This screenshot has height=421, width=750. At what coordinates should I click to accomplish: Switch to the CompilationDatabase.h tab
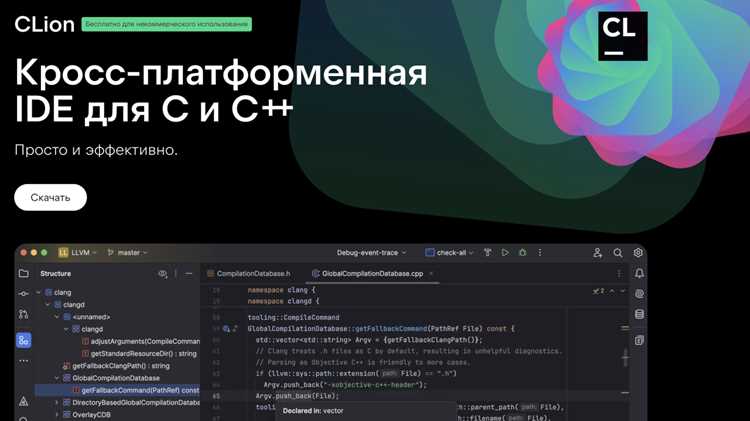(249, 274)
